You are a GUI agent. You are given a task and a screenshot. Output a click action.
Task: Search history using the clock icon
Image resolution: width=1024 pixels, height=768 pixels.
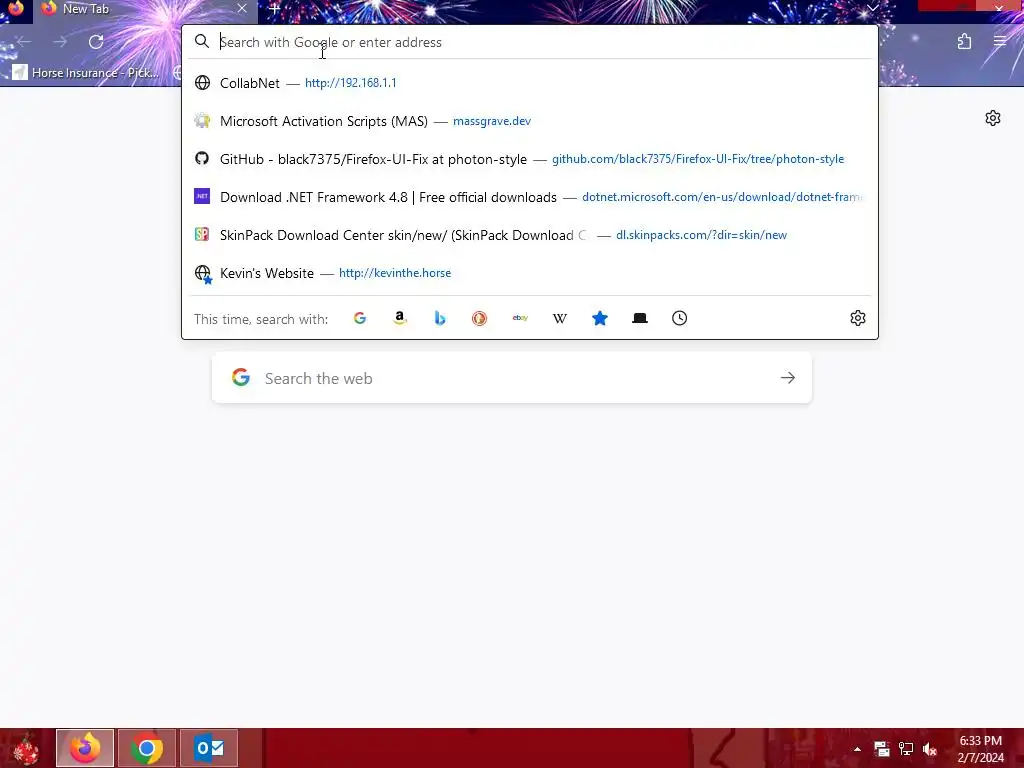tap(679, 319)
